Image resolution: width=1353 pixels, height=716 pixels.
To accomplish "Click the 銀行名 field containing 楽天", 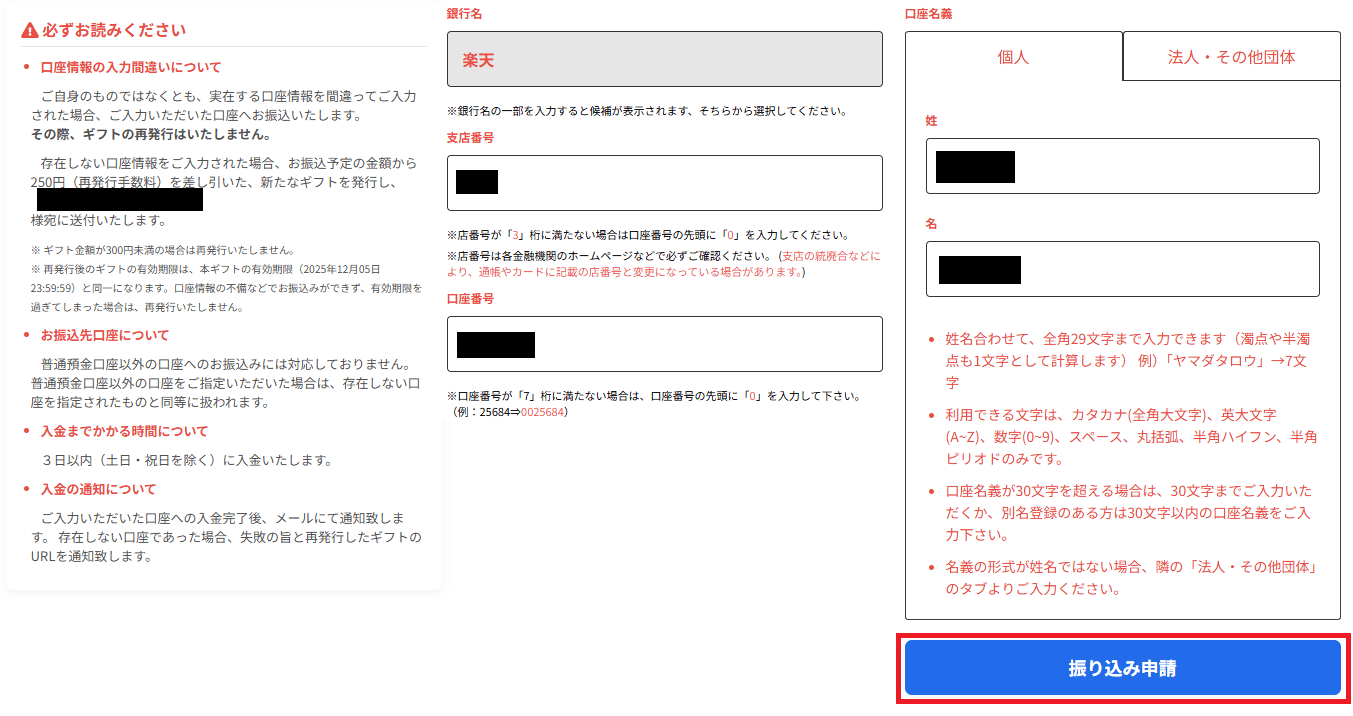I will (x=664, y=59).
